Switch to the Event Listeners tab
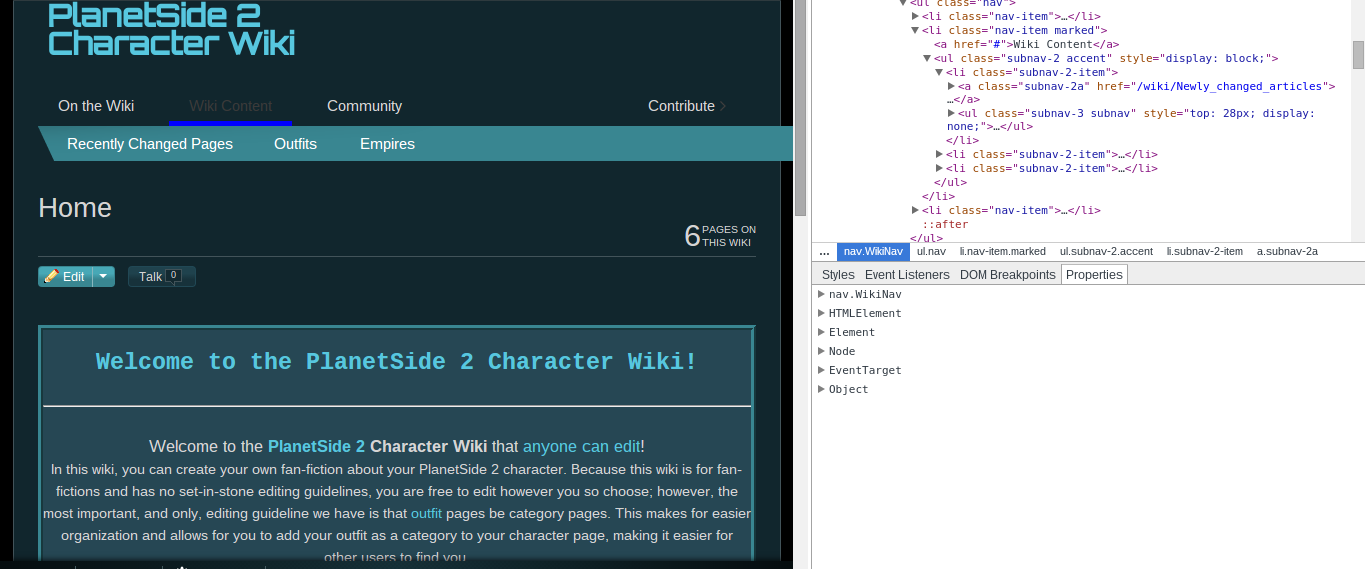The width and height of the screenshot is (1365, 569). click(x=907, y=275)
